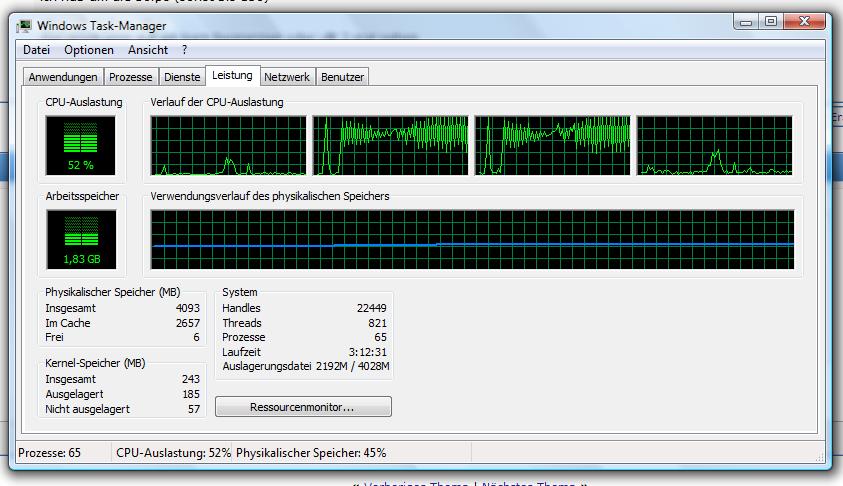Minimize the Task-Manager window

click(x=746, y=22)
